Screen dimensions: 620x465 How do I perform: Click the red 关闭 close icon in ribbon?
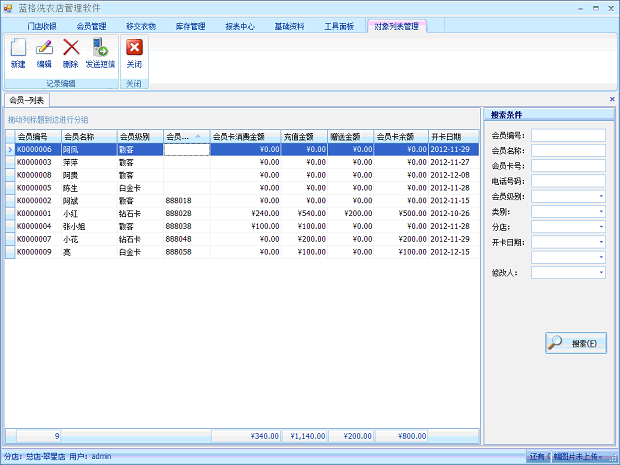click(134, 47)
